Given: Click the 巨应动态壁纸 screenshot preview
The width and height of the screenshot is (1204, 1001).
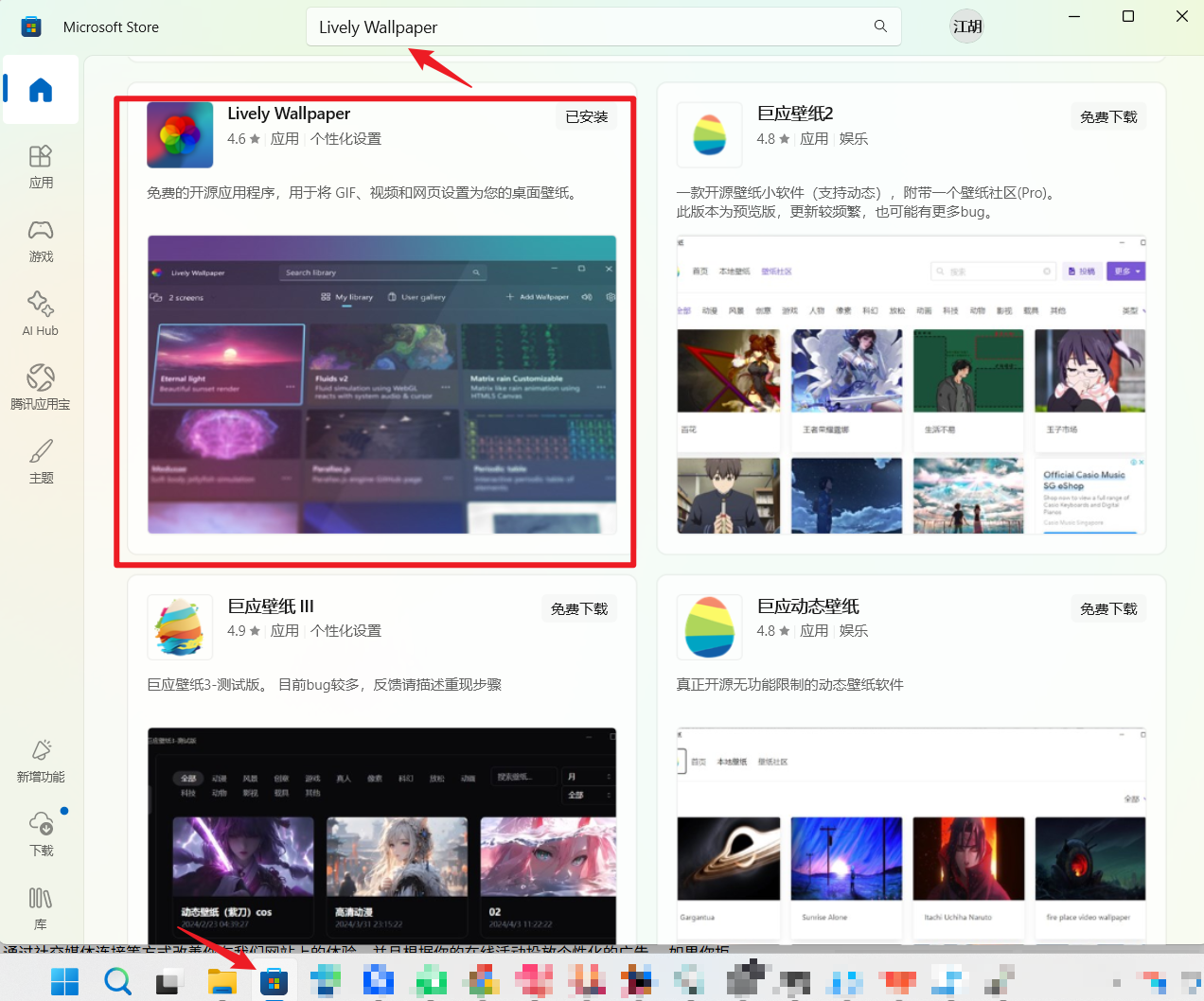Looking at the screenshot, I should (x=912, y=834).
